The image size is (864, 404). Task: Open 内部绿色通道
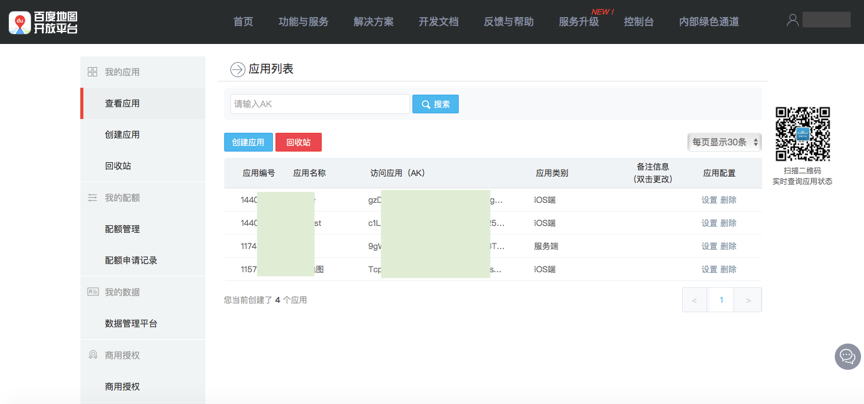click(x=709, y=22)
